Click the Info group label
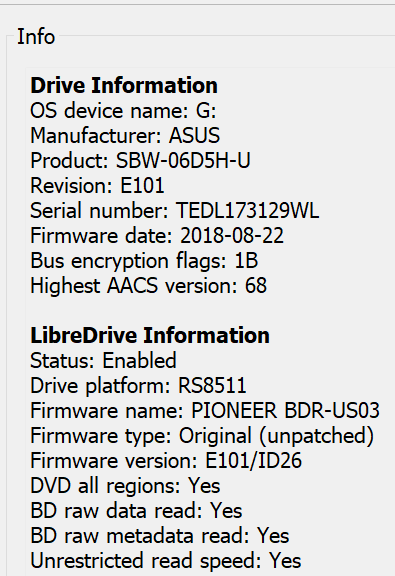The height and width of the screenshot is (576, 395). click(36, 37)
